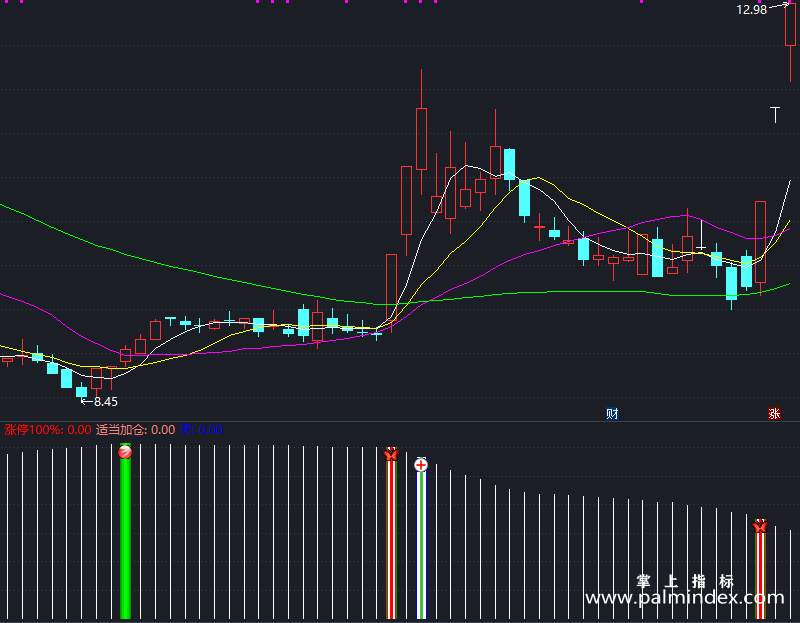Select the 适当加仓: 0.00 indicator label
The height and width of the screenshot is (623, 800).
click(x=136, y=430)
